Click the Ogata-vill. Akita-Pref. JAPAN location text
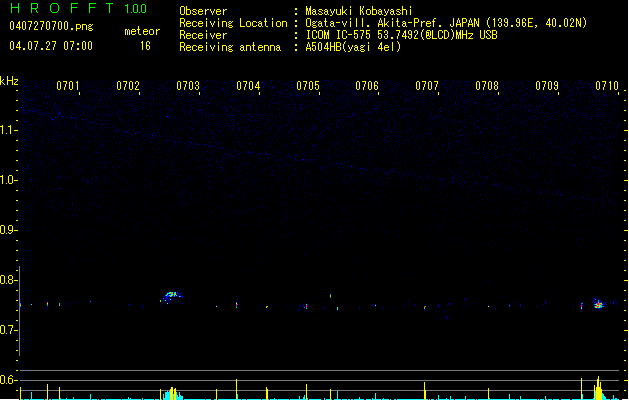This screenshot has width=629, height=400. coord(446,23)
